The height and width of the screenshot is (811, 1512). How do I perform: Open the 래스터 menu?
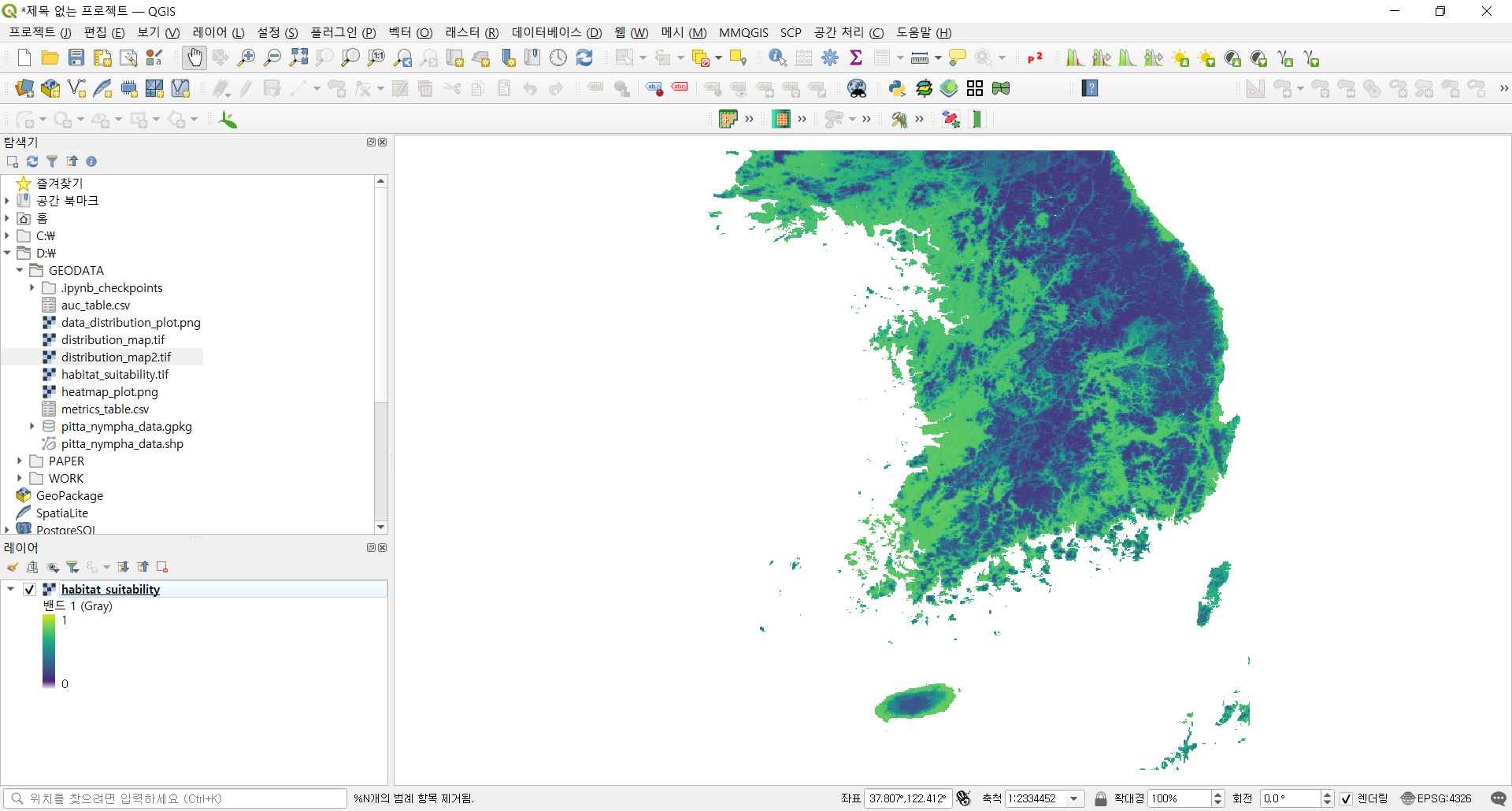pos(472,32)
